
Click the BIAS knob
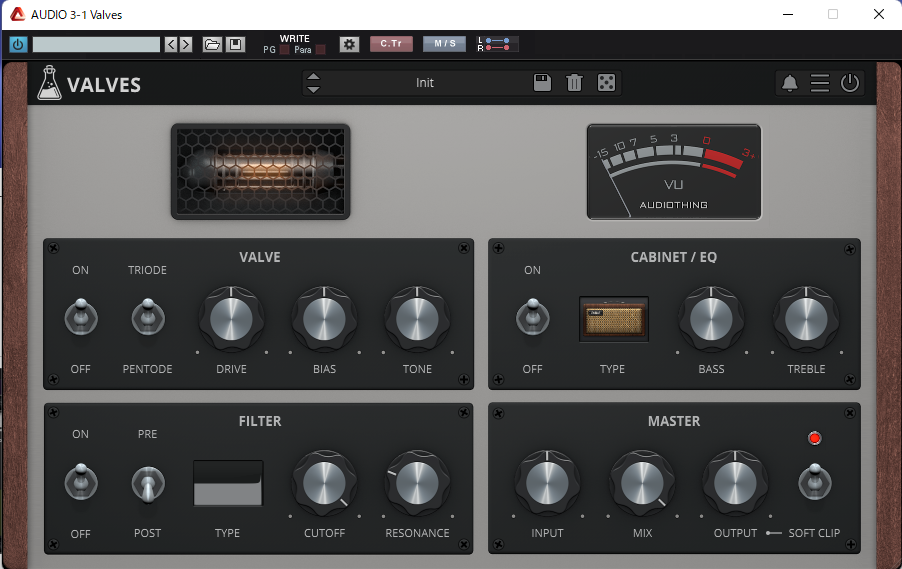point(324,319)
